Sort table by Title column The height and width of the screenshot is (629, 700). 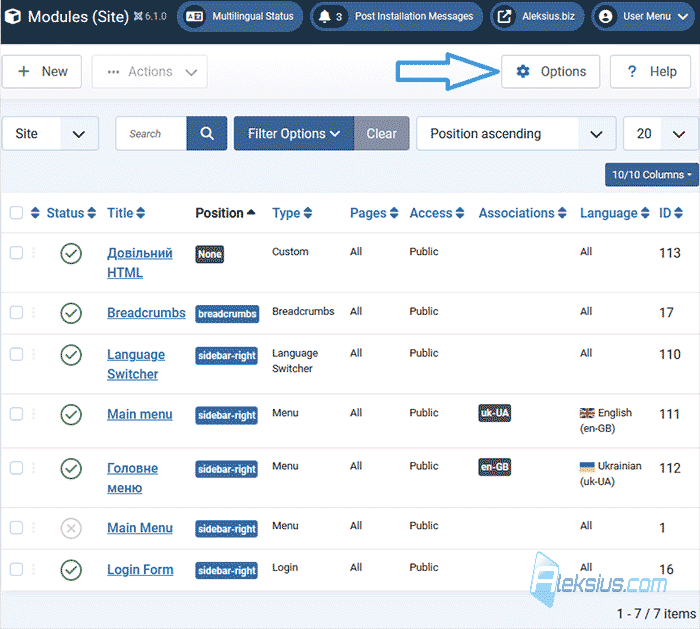click(126, 213)
